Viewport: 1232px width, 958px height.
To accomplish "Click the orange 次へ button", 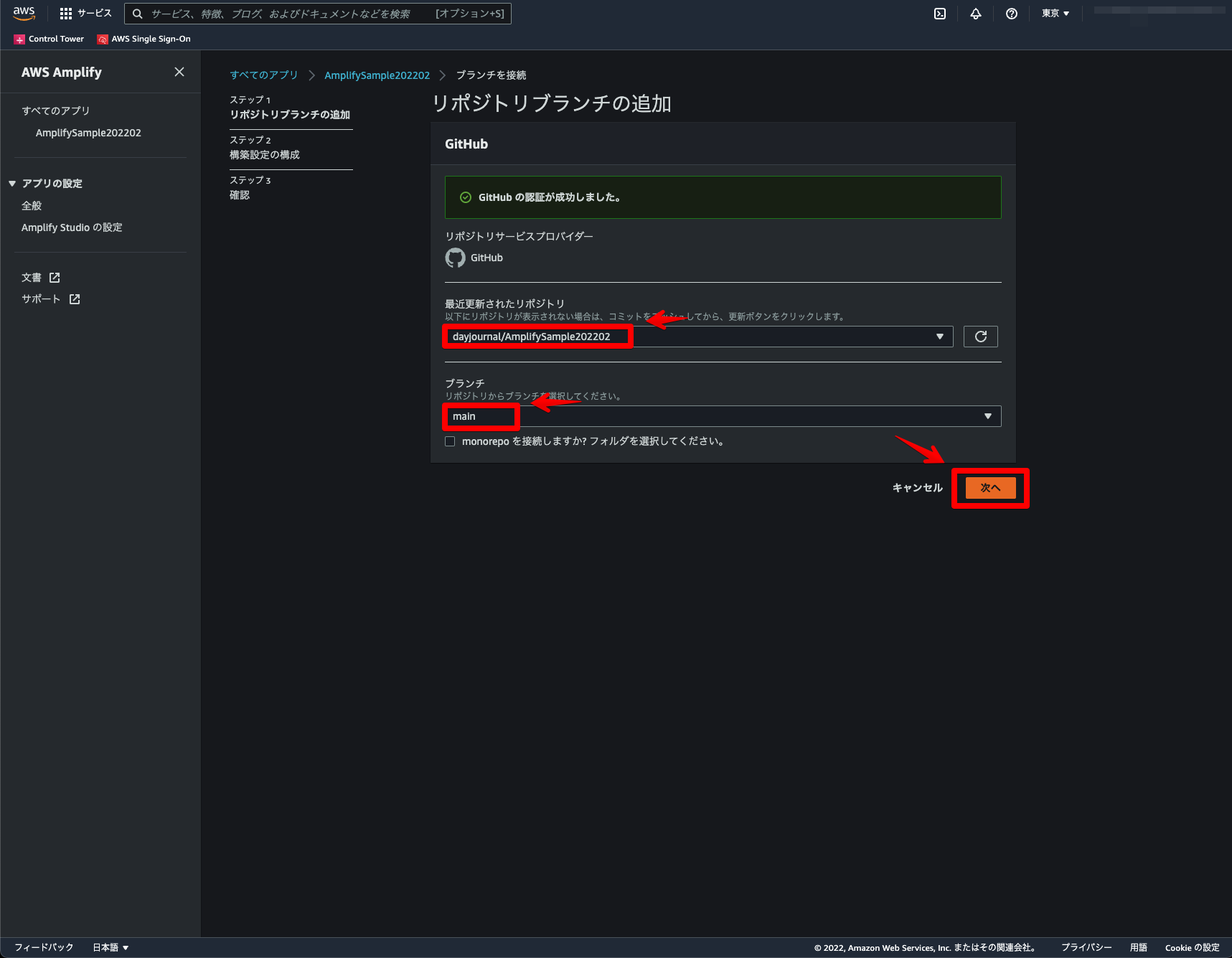I will [x=990, y=488].
